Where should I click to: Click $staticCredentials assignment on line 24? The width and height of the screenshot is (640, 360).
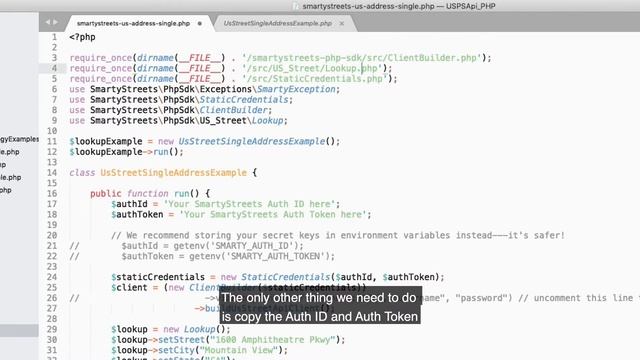(x=278, y=277)
